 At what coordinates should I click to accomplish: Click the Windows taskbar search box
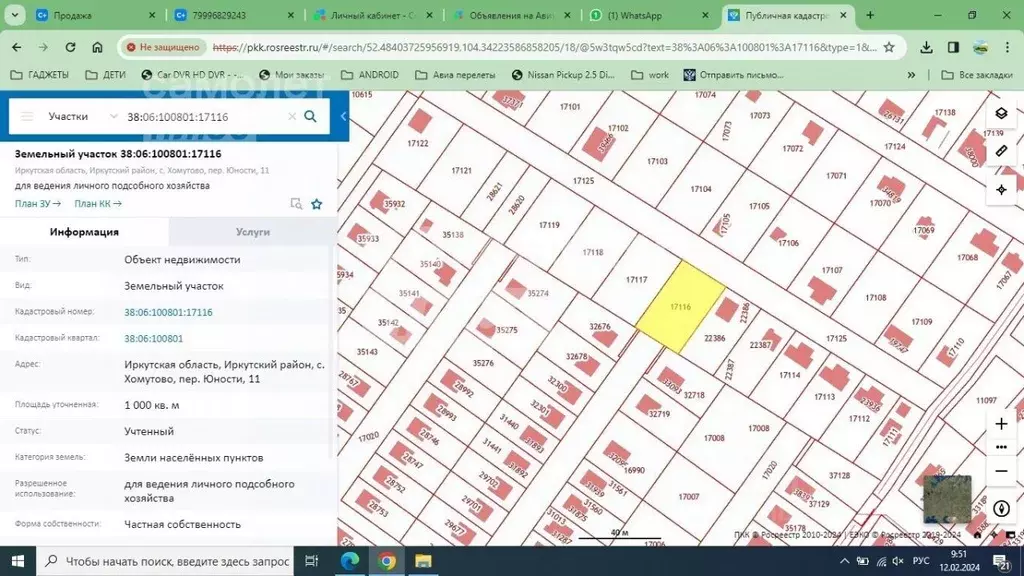(x=165, y=561)
